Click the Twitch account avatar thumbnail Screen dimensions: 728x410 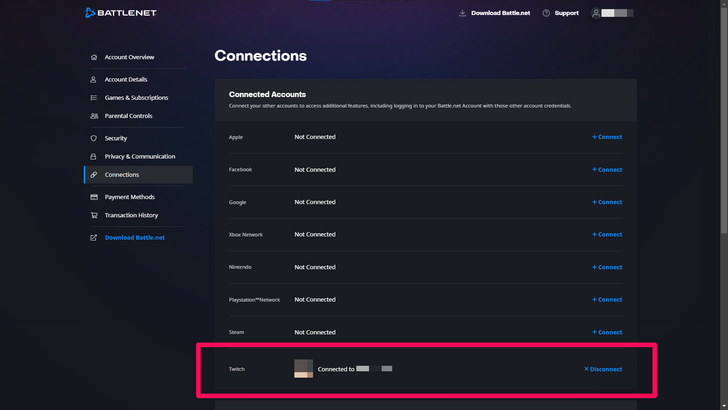point(304,369)
